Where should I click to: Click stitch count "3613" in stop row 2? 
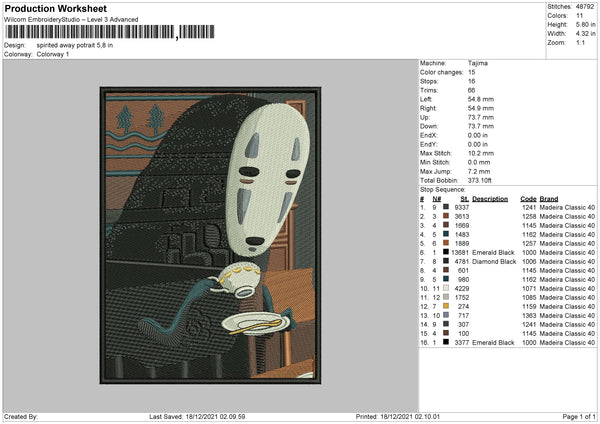tap(461, 216)
